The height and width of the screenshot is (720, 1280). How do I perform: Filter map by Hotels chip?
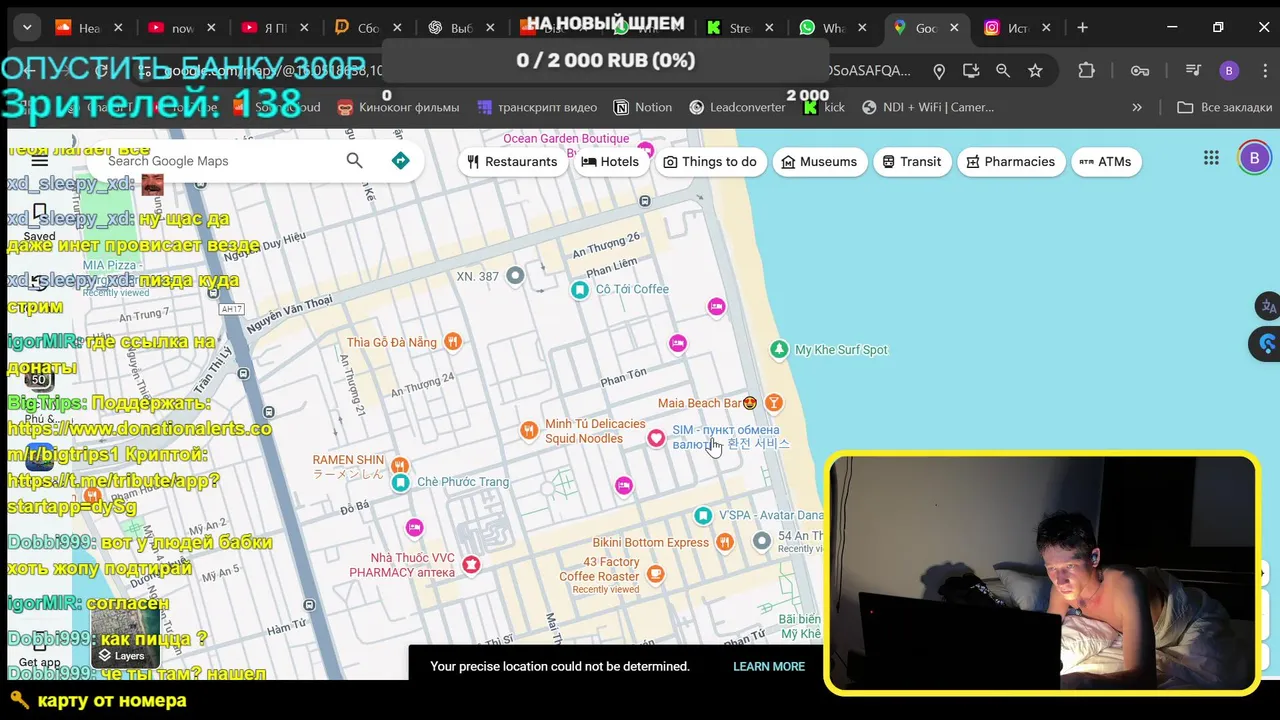[x=610, y=161]
